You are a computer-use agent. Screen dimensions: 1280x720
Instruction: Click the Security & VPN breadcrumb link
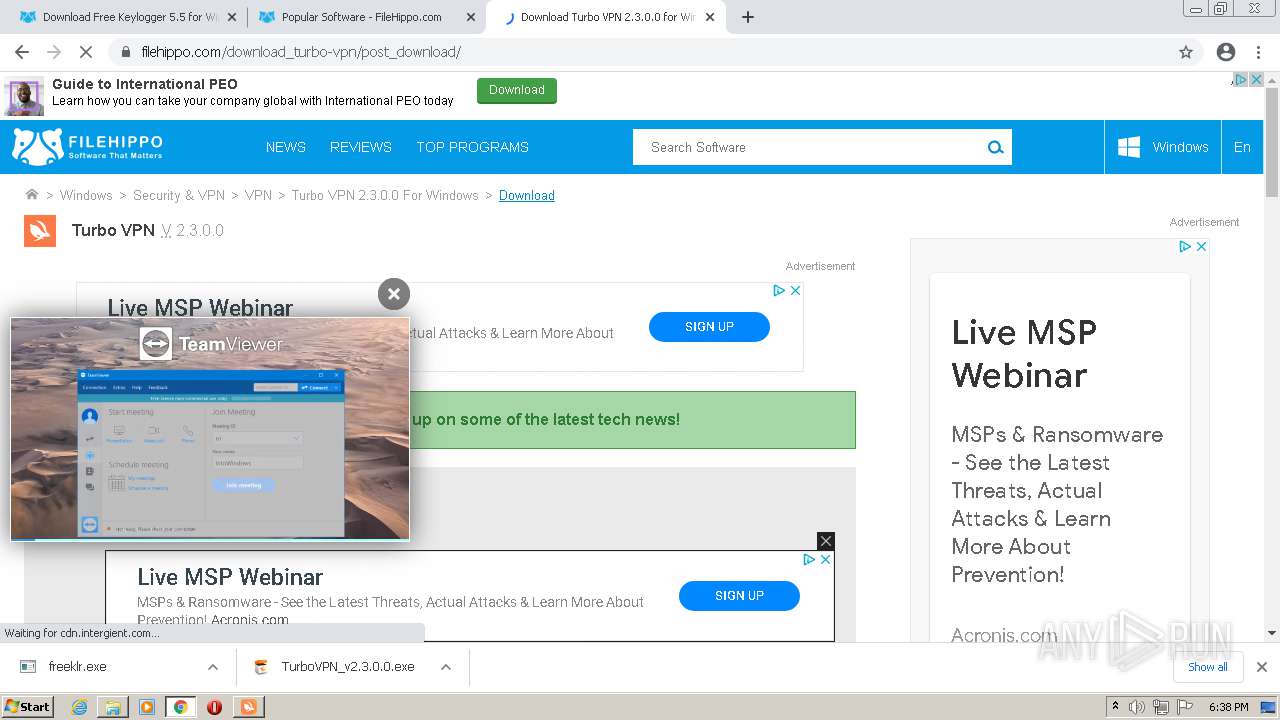[x=179, y=195]
